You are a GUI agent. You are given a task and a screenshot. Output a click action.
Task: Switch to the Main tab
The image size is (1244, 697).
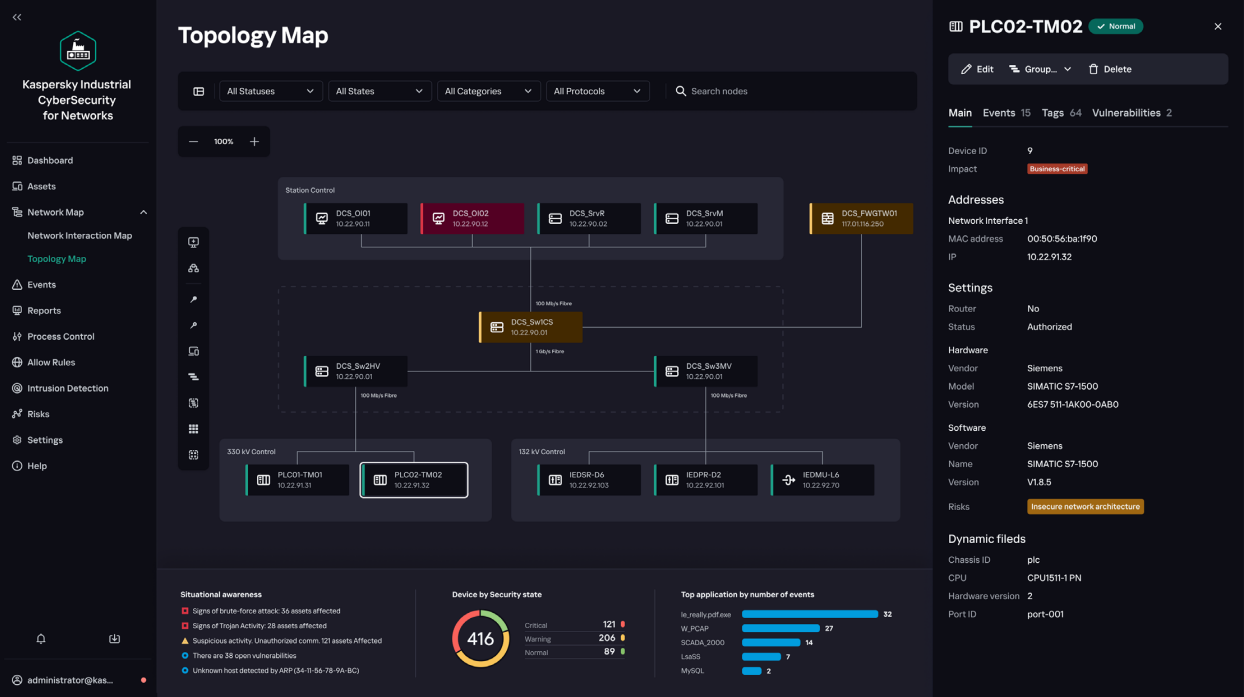(x=960, y=113)
